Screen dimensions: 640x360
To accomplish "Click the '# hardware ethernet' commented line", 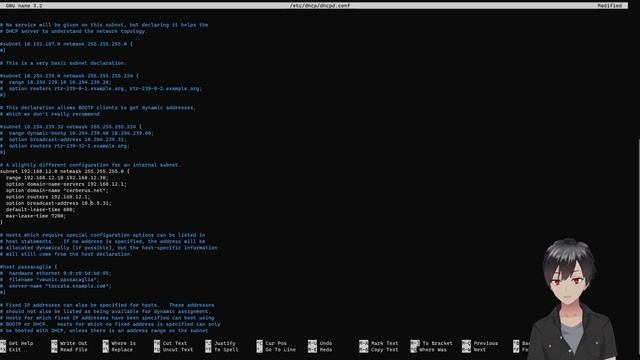I will pos(56,273).
